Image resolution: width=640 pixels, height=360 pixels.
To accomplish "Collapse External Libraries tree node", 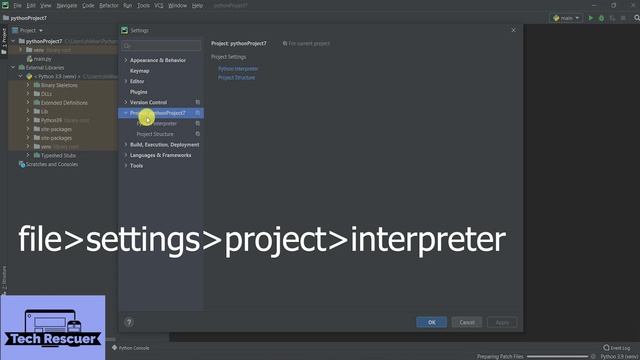I will [13, 67].
